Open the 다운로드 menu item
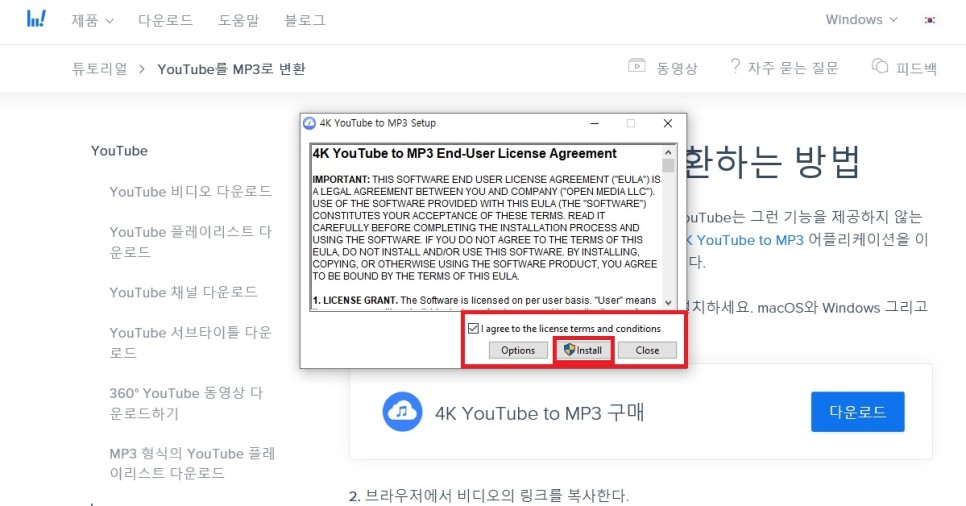 [165, 20]
